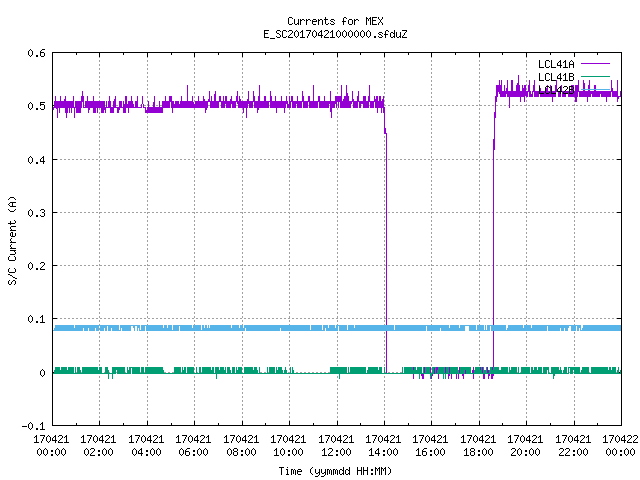This screenshot has width=640, height=480.
Task: Click the x-axis label 'Time (yymmdd HH:MM)'
Action: tap(335, 471)
